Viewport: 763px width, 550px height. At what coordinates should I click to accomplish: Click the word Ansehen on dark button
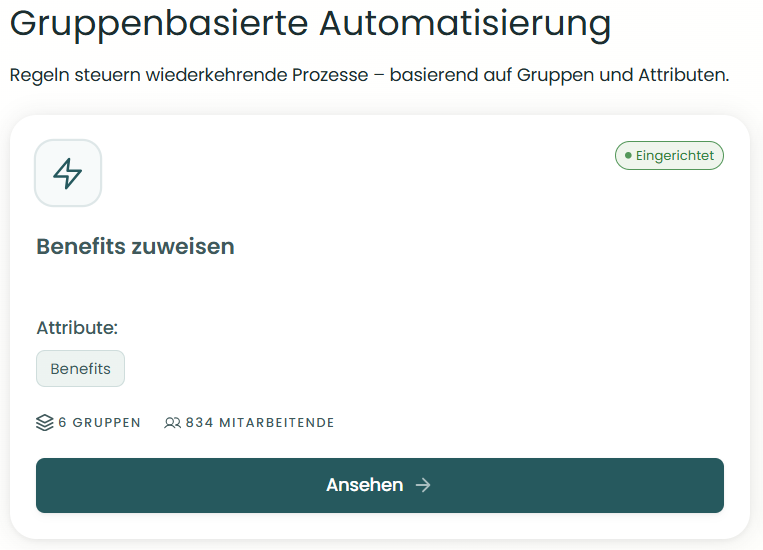point(364,485)
